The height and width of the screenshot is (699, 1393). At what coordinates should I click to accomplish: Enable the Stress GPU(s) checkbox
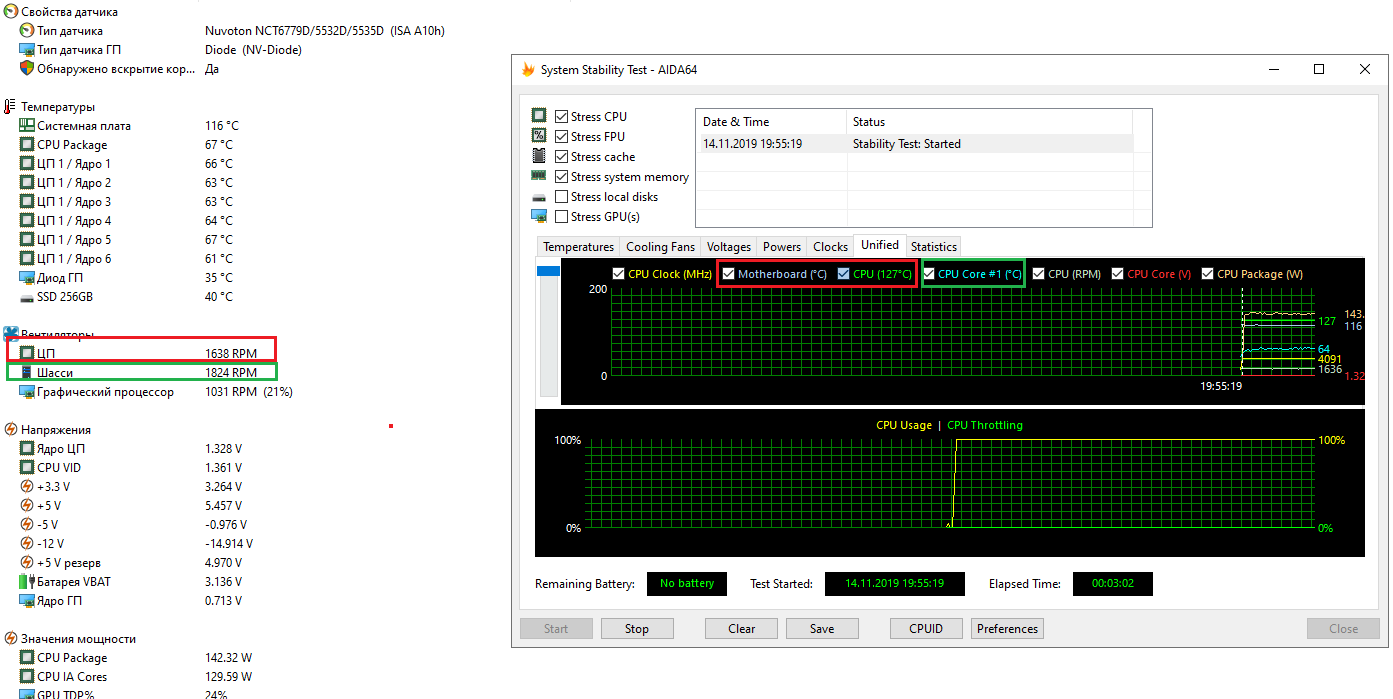pos(561,217)
